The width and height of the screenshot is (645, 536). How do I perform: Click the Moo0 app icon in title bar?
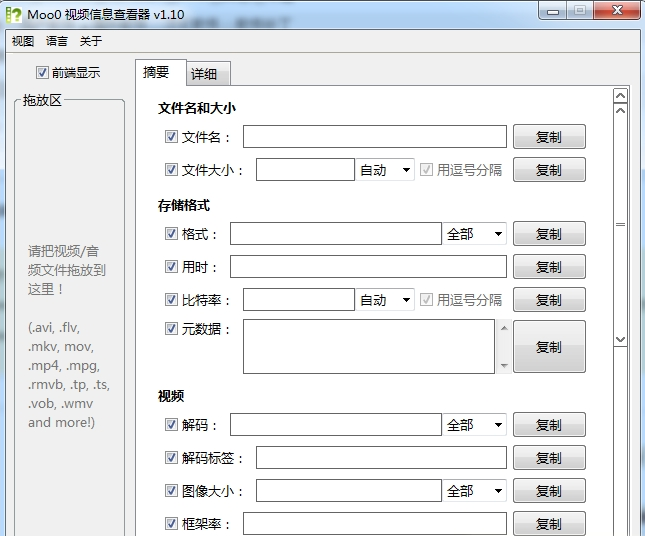14,13
